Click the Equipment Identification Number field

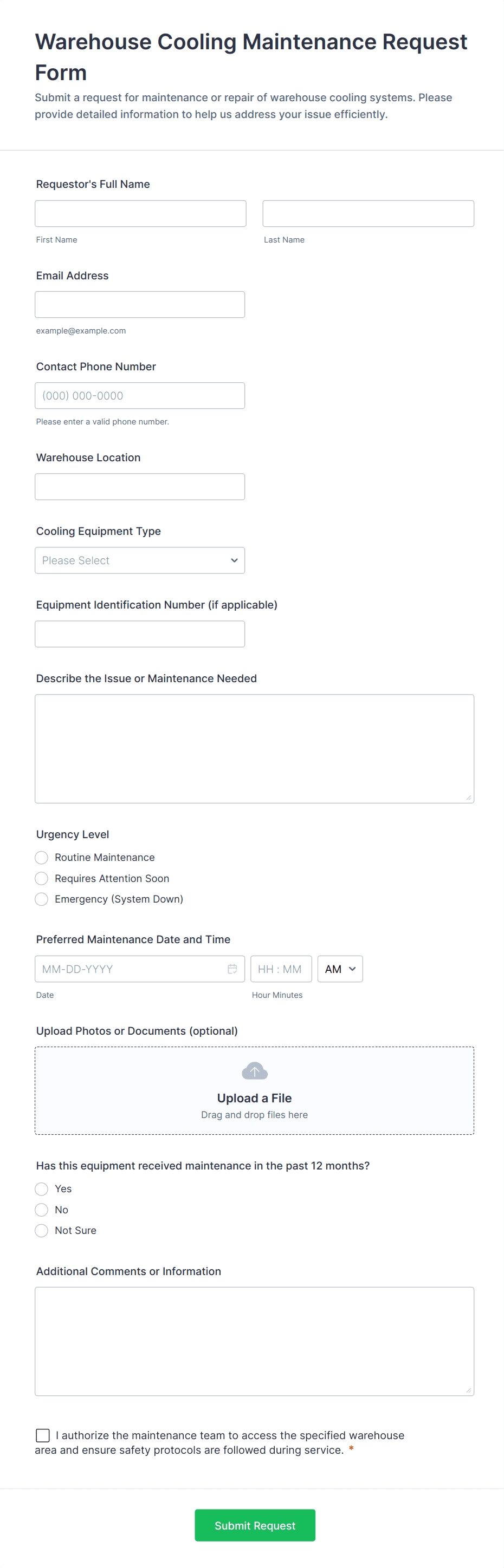point(140,633)
